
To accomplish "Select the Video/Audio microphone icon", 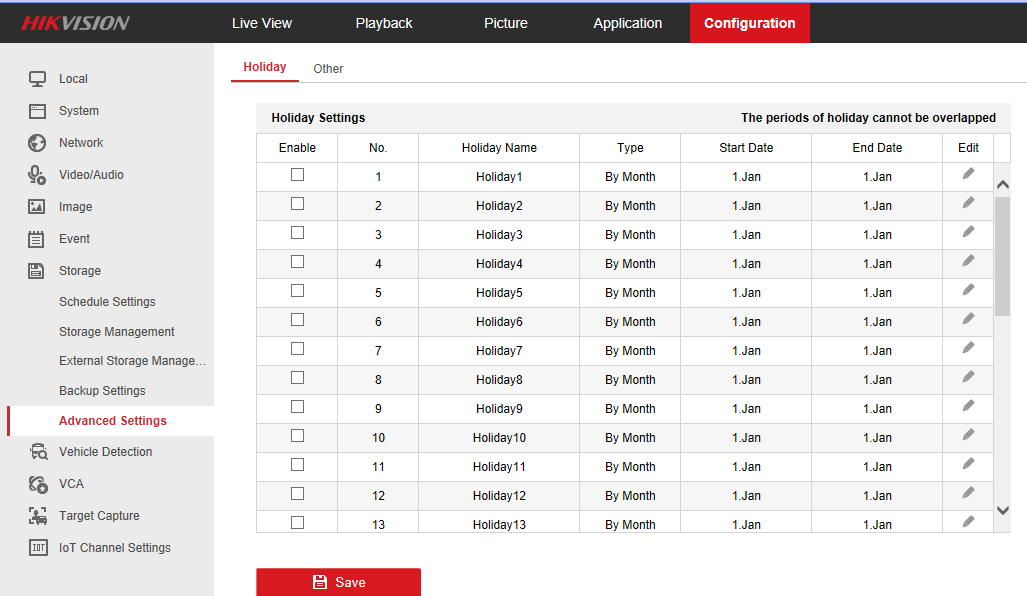I will point(37,175).
